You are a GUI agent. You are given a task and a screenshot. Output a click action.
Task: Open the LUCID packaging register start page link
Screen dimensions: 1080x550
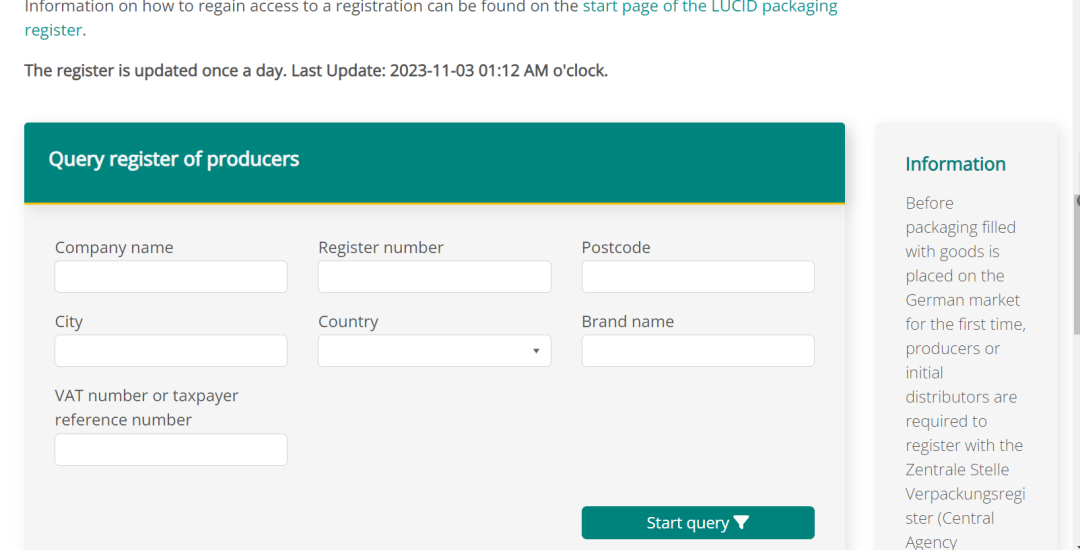[x=710, y=8]
